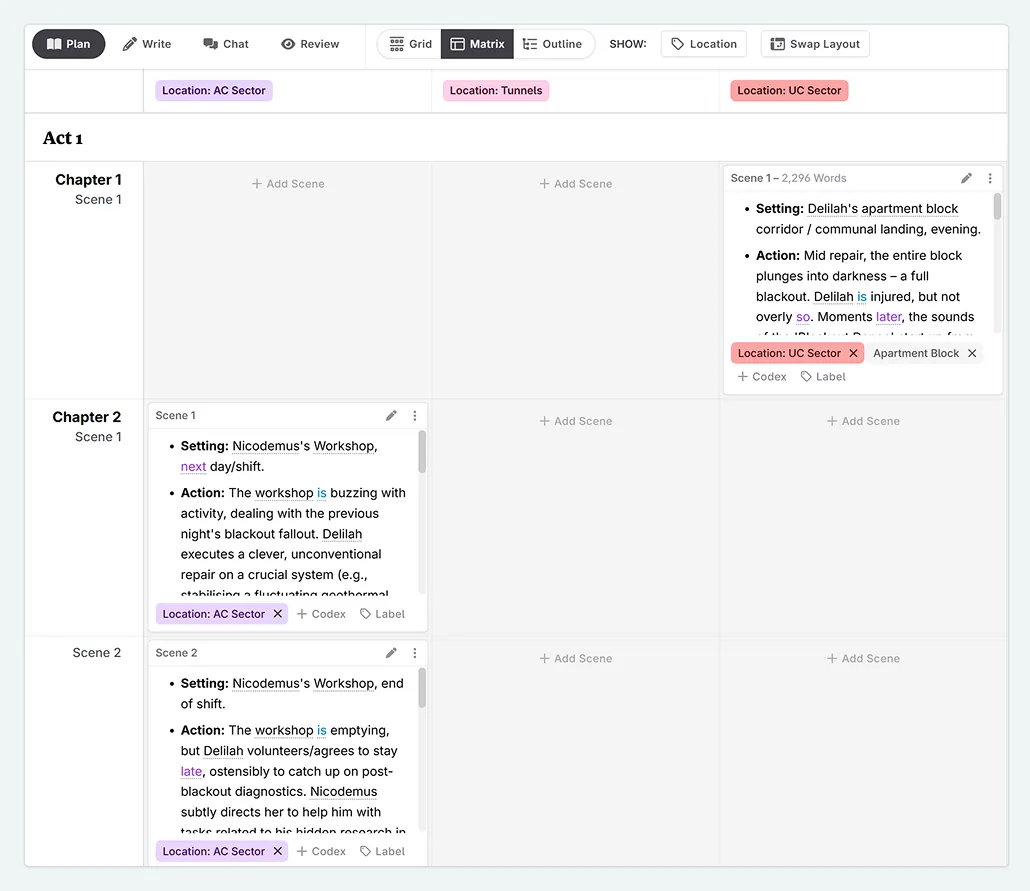Go to the Chat tab
Viewport: 1030px width, 891px height.
[x=226, y=44]
